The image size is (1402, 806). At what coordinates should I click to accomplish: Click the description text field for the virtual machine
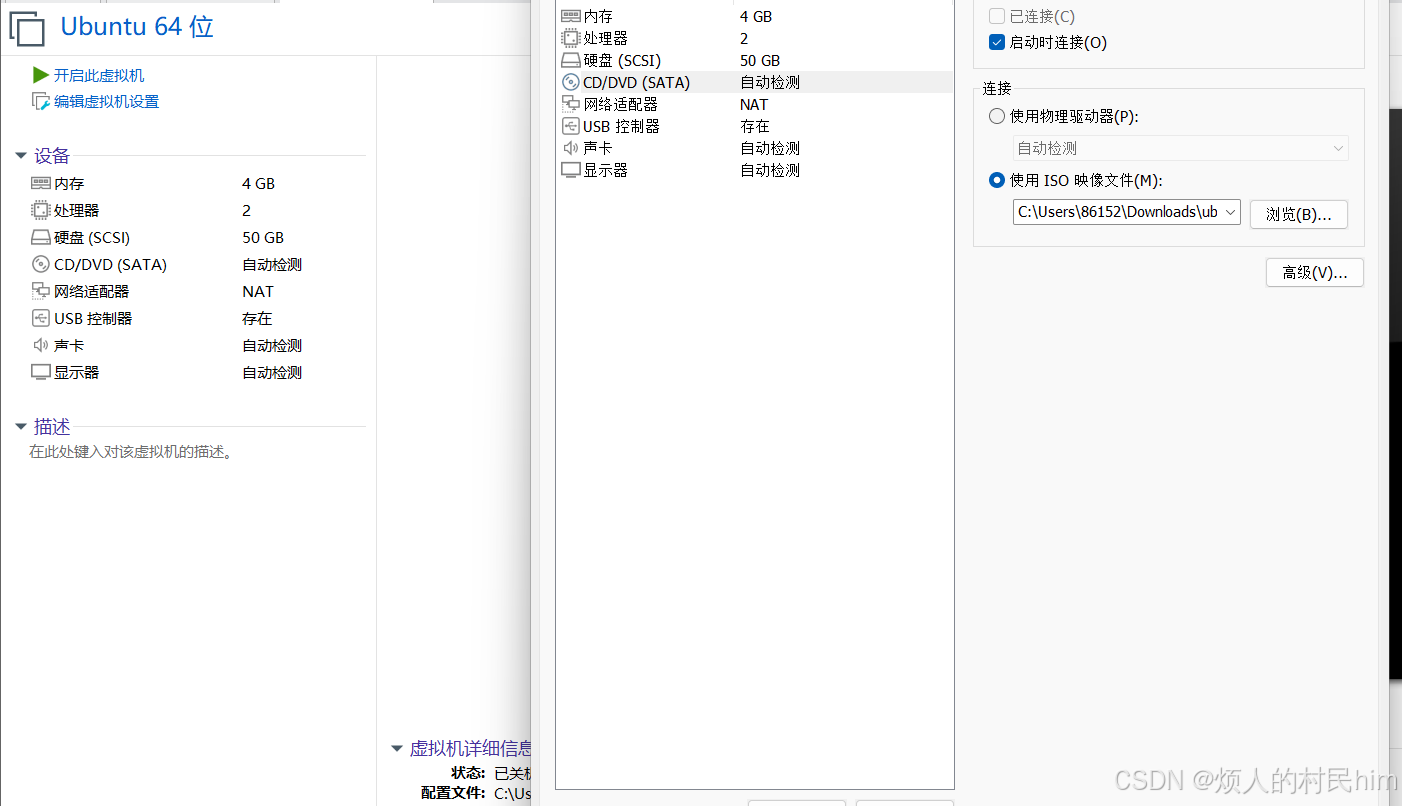131,452
